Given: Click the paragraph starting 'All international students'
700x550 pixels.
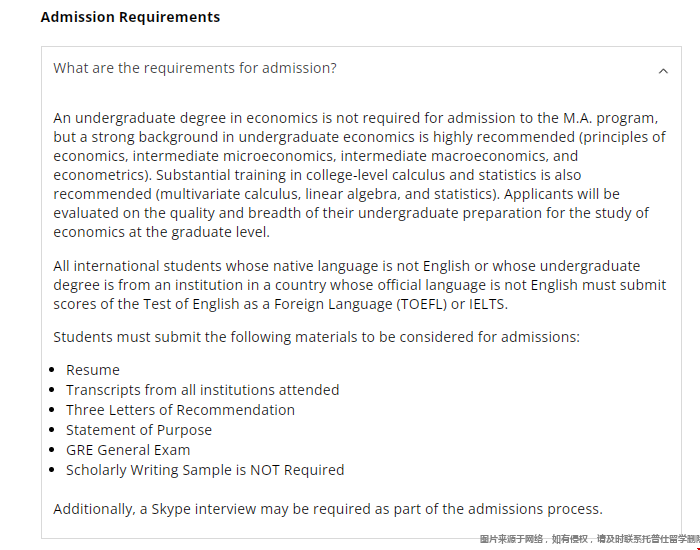Looking at the screenshot, I should point(355,285).
